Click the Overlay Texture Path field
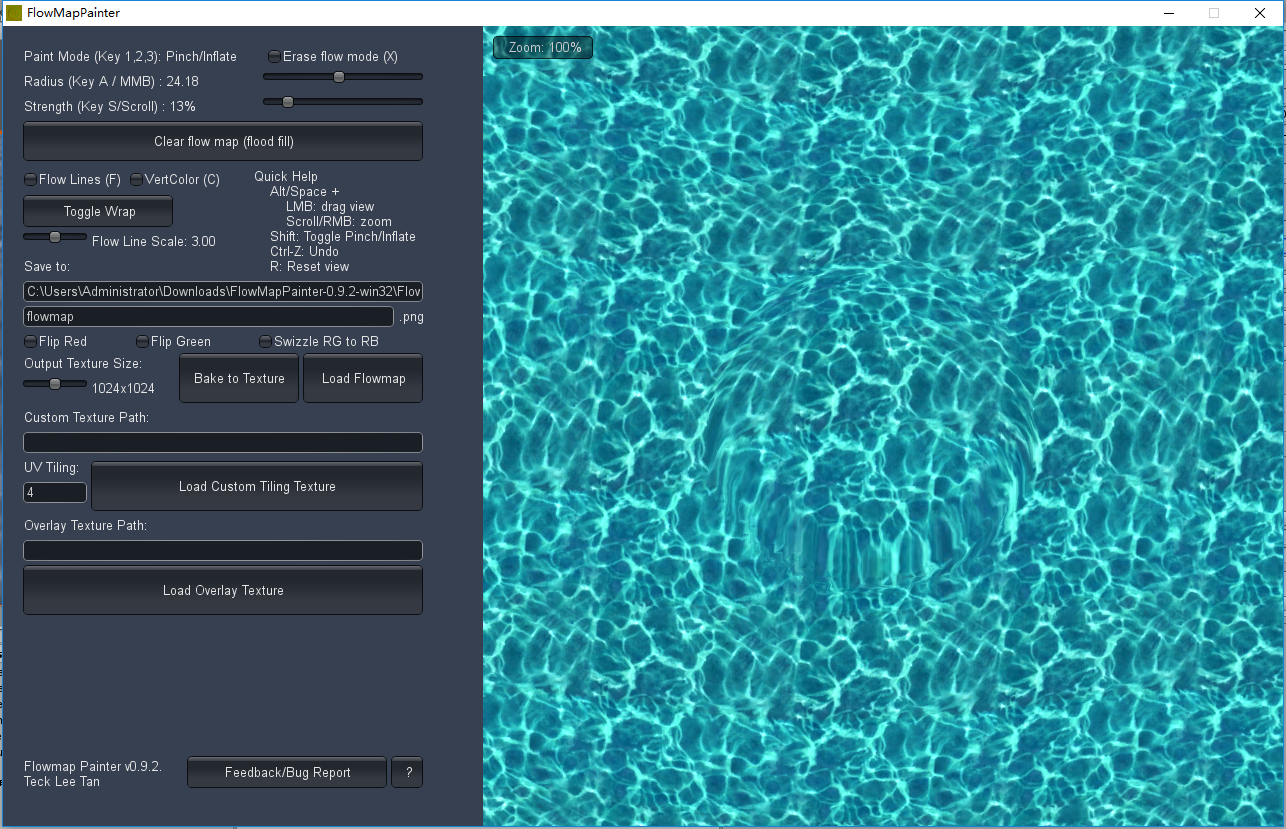Image resolution: width=1286 pixels, height=829 pixels. (223, 551)
